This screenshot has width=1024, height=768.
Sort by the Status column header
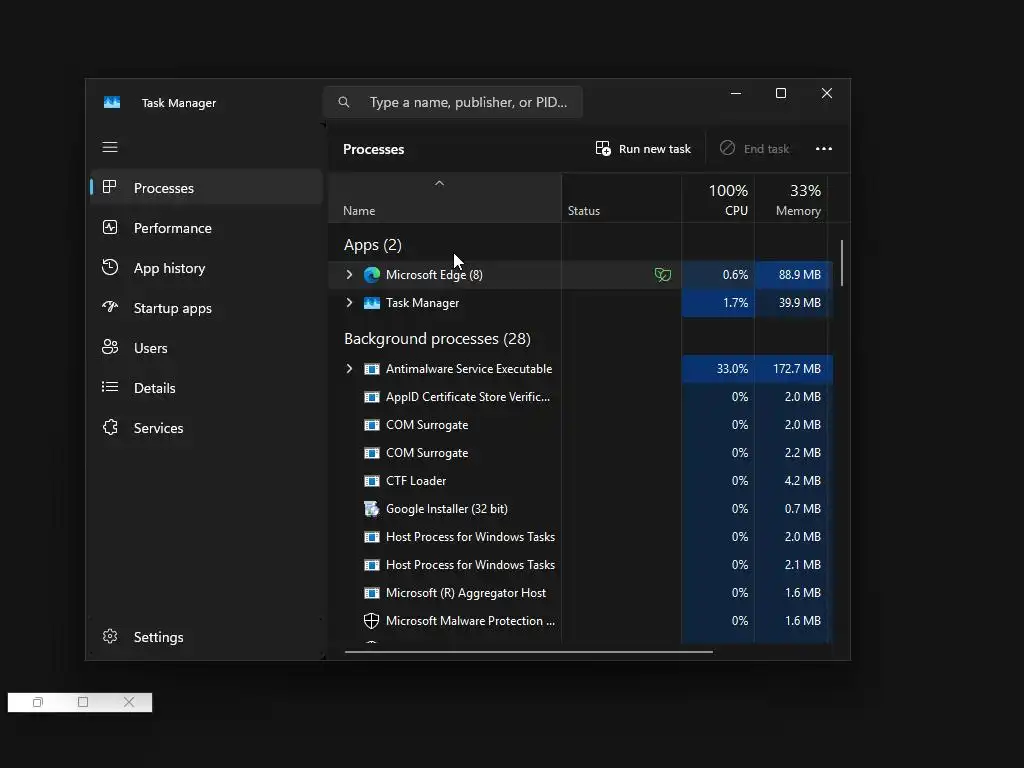pos(622,199)
